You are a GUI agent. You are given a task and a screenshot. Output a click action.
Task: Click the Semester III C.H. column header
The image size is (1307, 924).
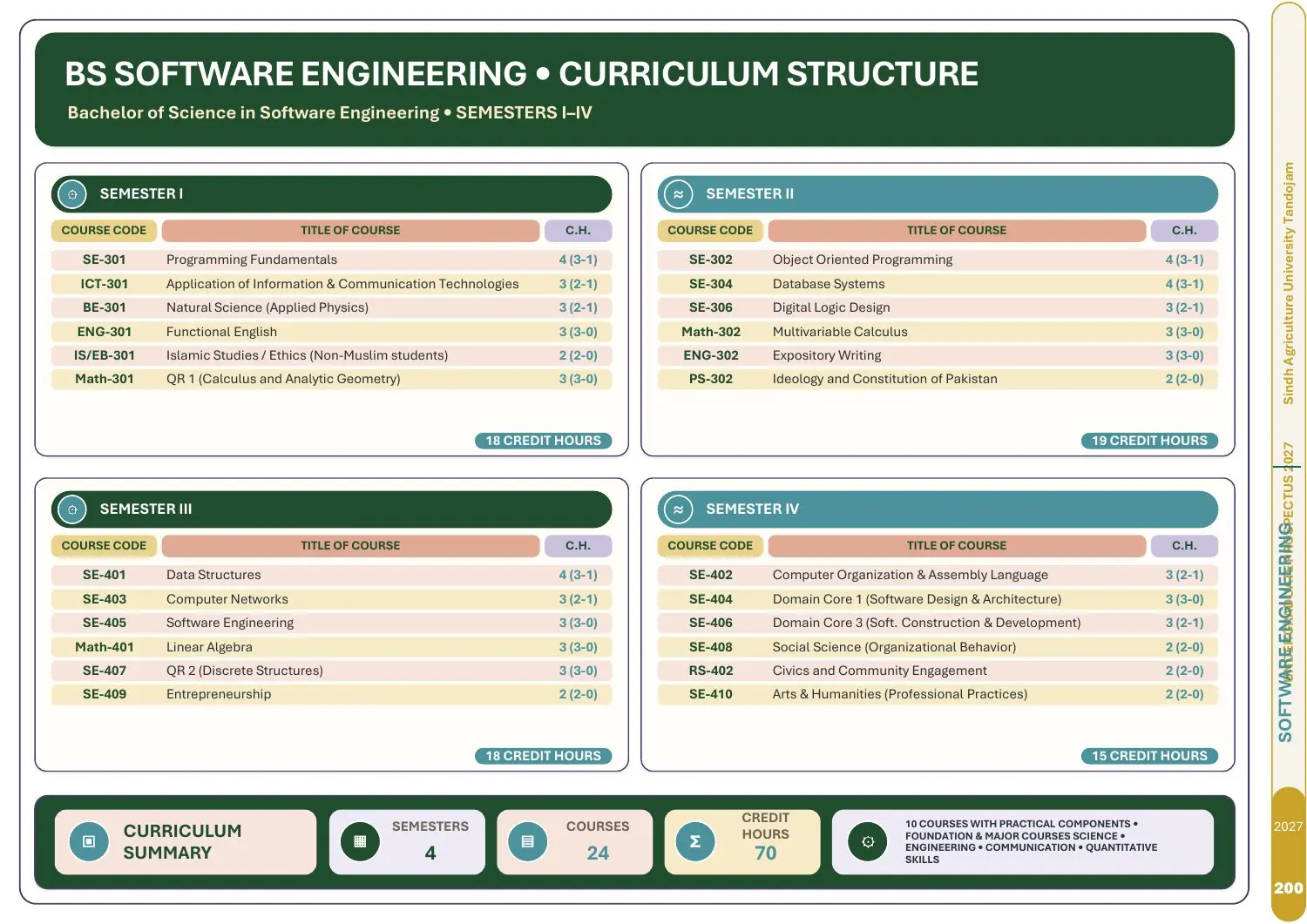tap(578, 546)
